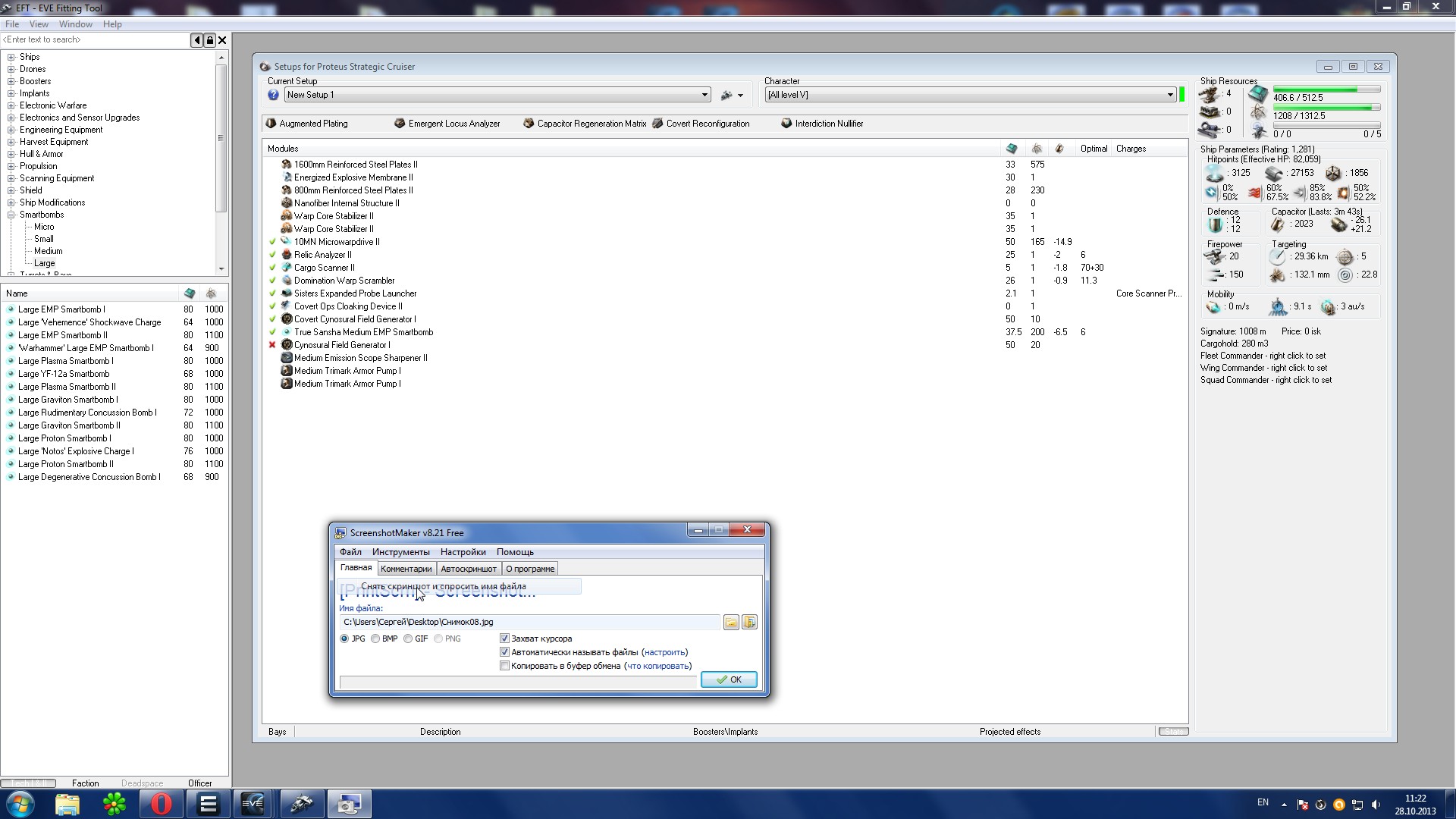Click the X icon to clear the search
The width and height of the screenshot is (1456, 819).
pos(222,40)
